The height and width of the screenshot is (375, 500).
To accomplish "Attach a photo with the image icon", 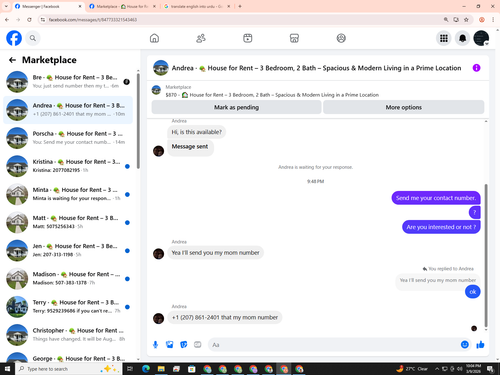I will click(170, 345).
